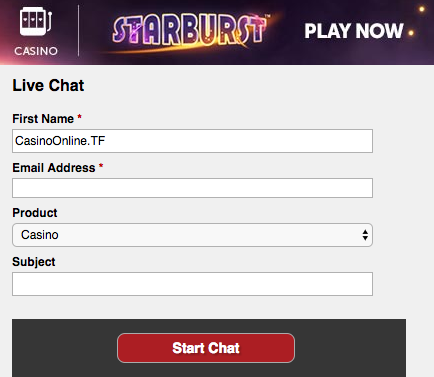This screenshot has height=377, width=434.
Task: Open the Starburst game logo
Action: click(189, 31)
